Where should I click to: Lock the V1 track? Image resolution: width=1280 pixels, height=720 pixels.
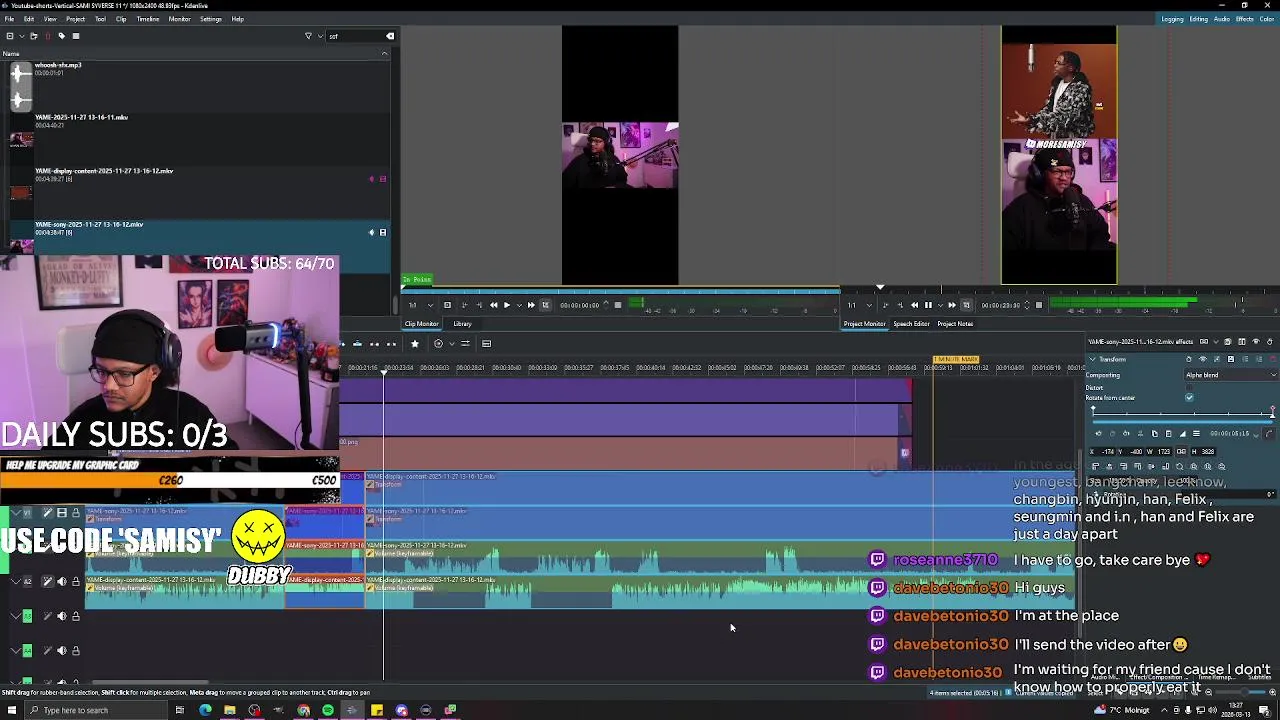tap(75, 513)
